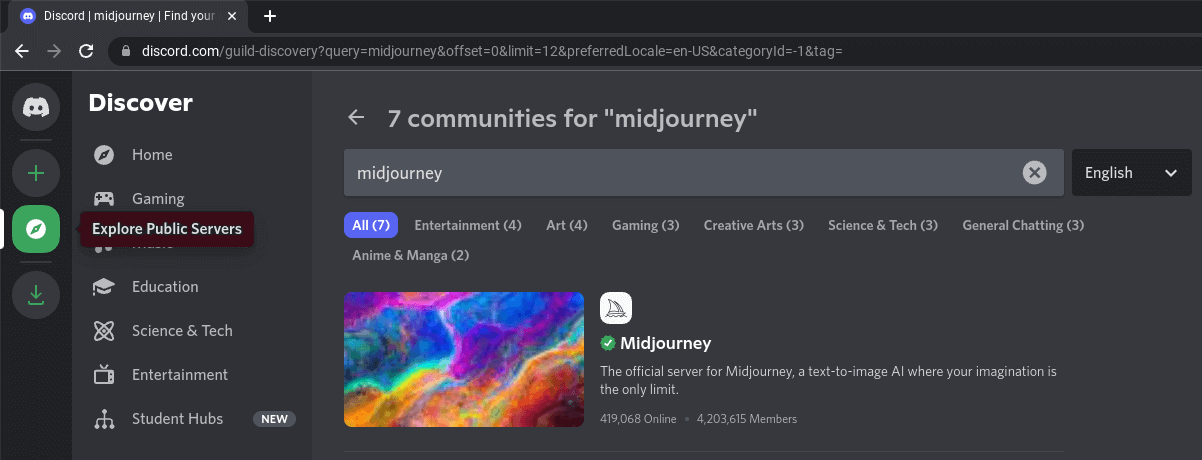The width and height of the screenshot is (1202, 460).
Task: Click the 4,203,615 Members count
Action: coord(746,419)
